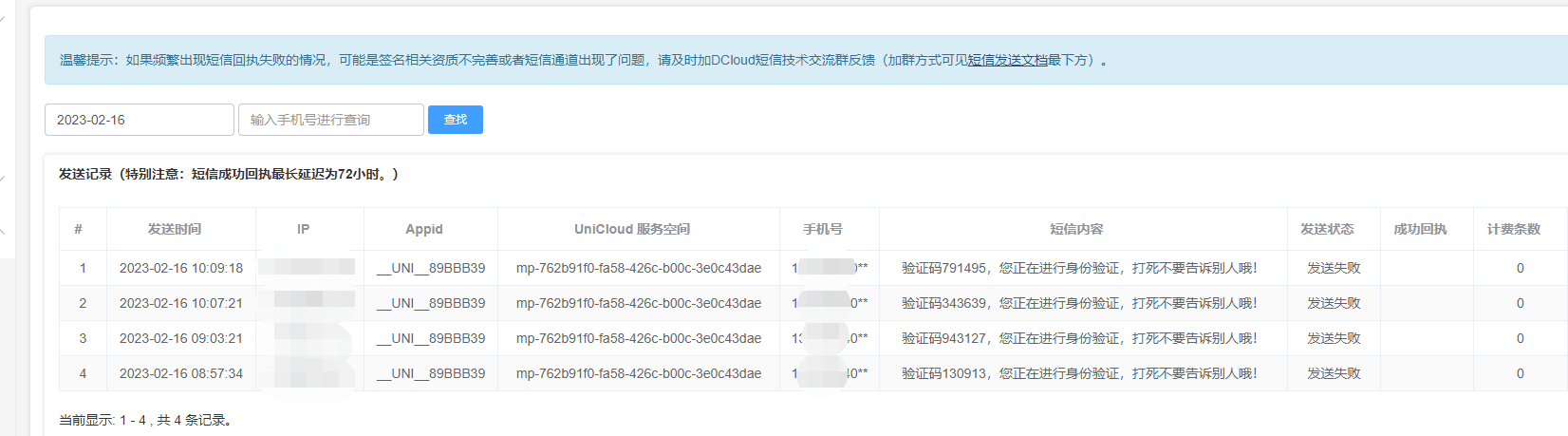The height and width of the screenshot is (436, 1568).
Task: Click the IP column header
Action: [304, 229]
